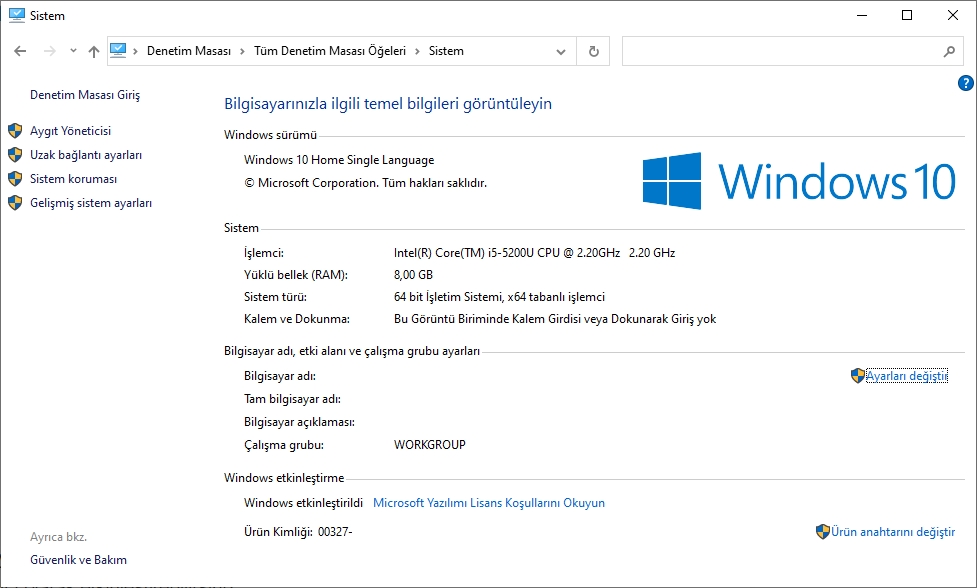This screenshot has width=977, height=588.
Task: Open Güvenlik ve Bakım link
Action: tap(79, 560)
